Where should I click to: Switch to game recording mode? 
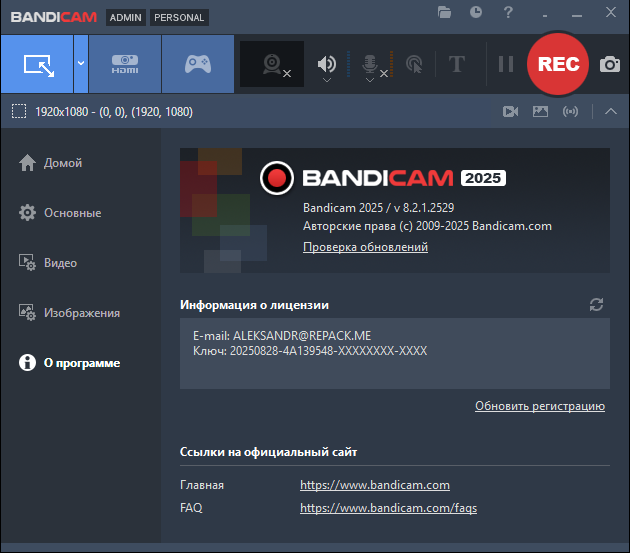198,64
